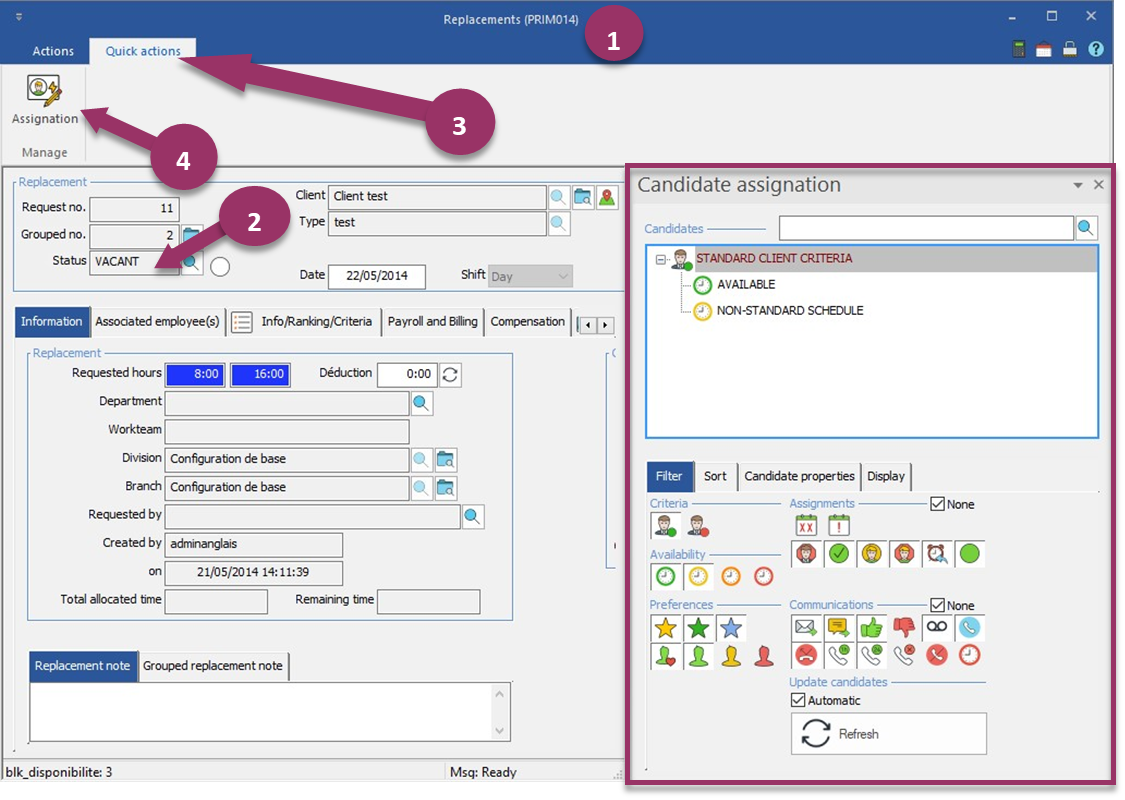Select the AVAILABLE tree item

(x=745, y=285)
